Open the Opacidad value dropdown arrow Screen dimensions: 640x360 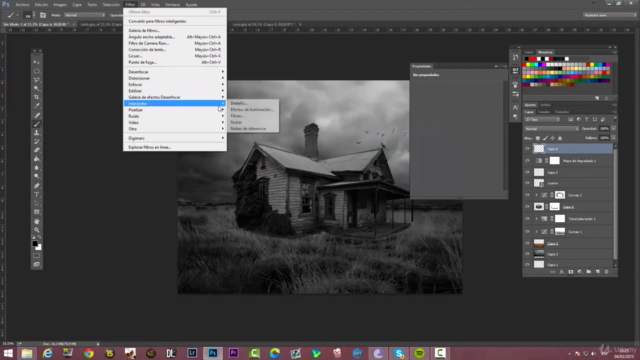point(613,129)
